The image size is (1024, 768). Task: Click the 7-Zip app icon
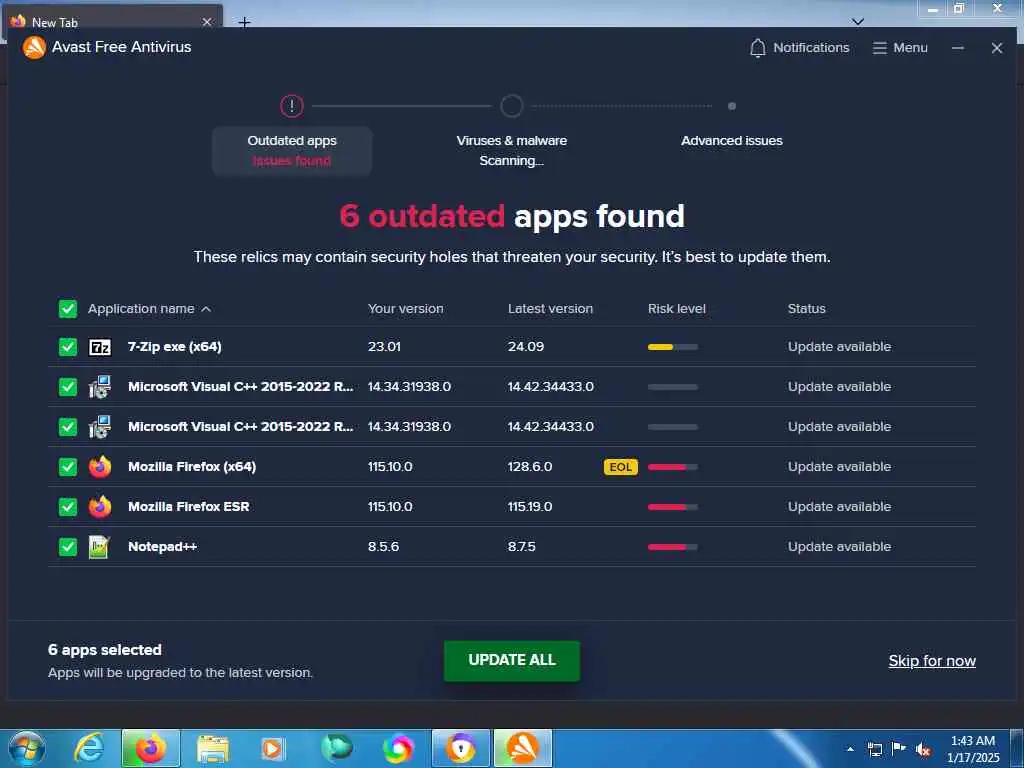click(x=100, y=347)
